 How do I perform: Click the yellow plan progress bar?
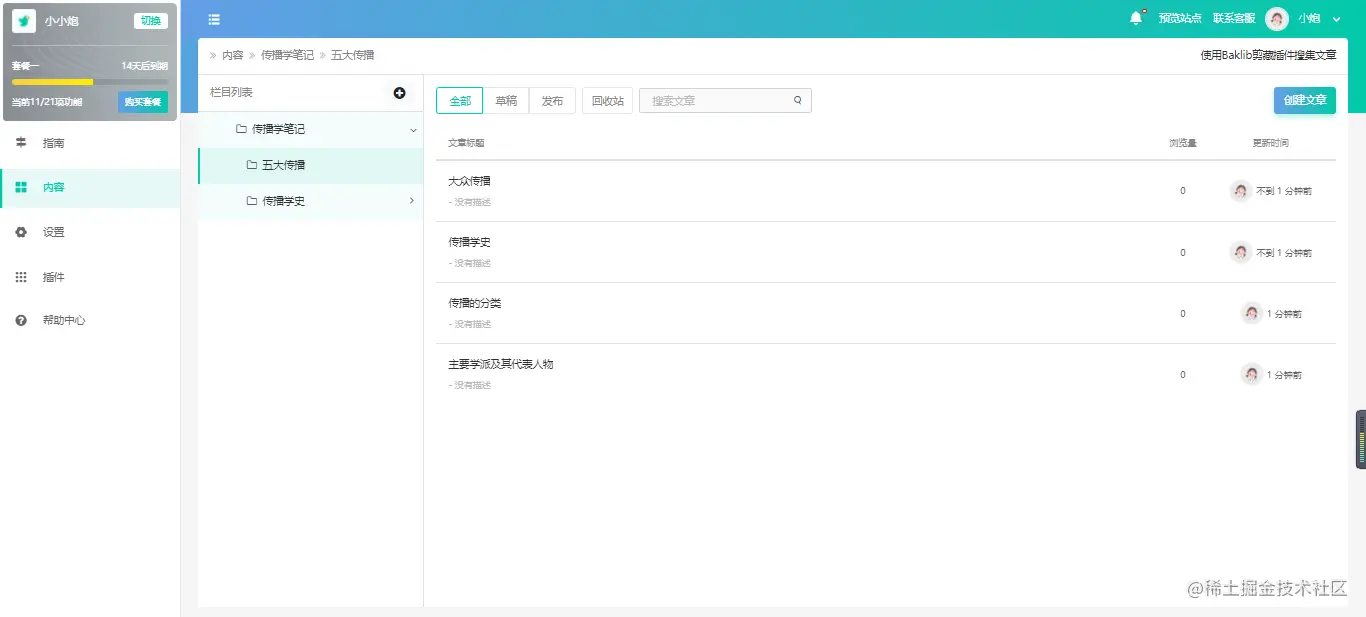tap(52, 82)
